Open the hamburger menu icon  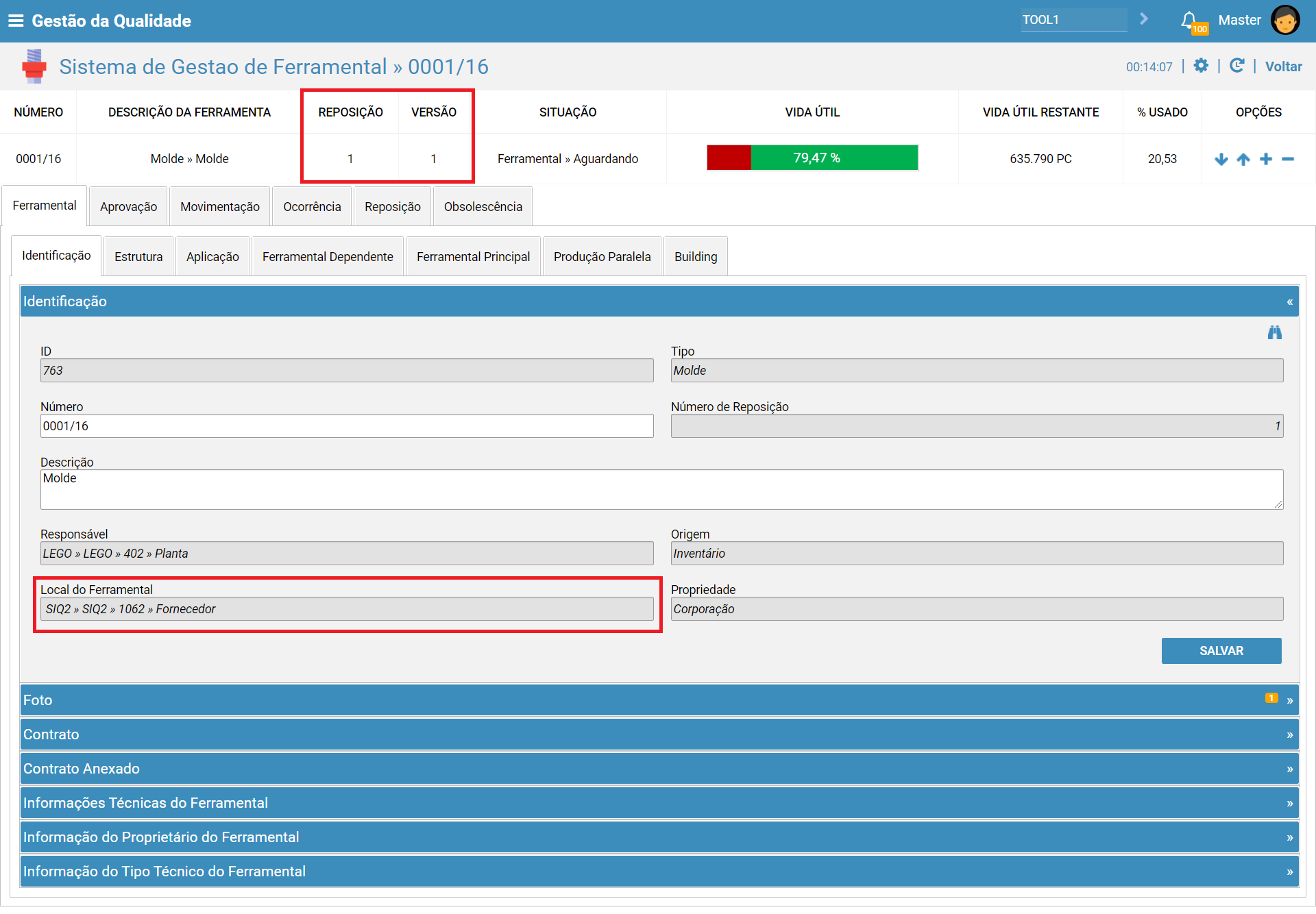[x=16, y=21]
